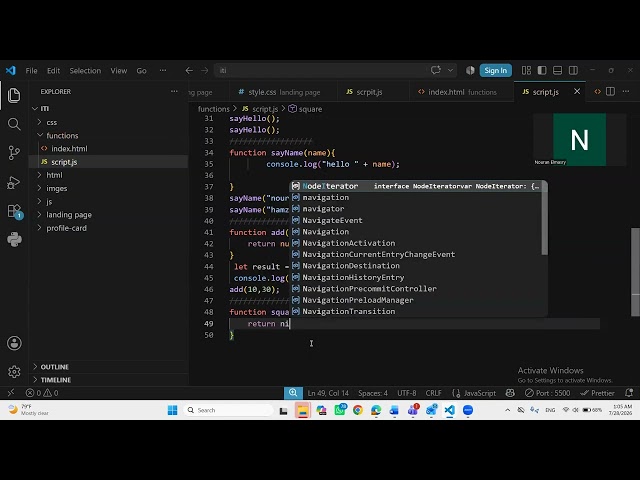Click Ln 49, Col 14 indicator
640x480 pixels.
[x=328, y=393]
